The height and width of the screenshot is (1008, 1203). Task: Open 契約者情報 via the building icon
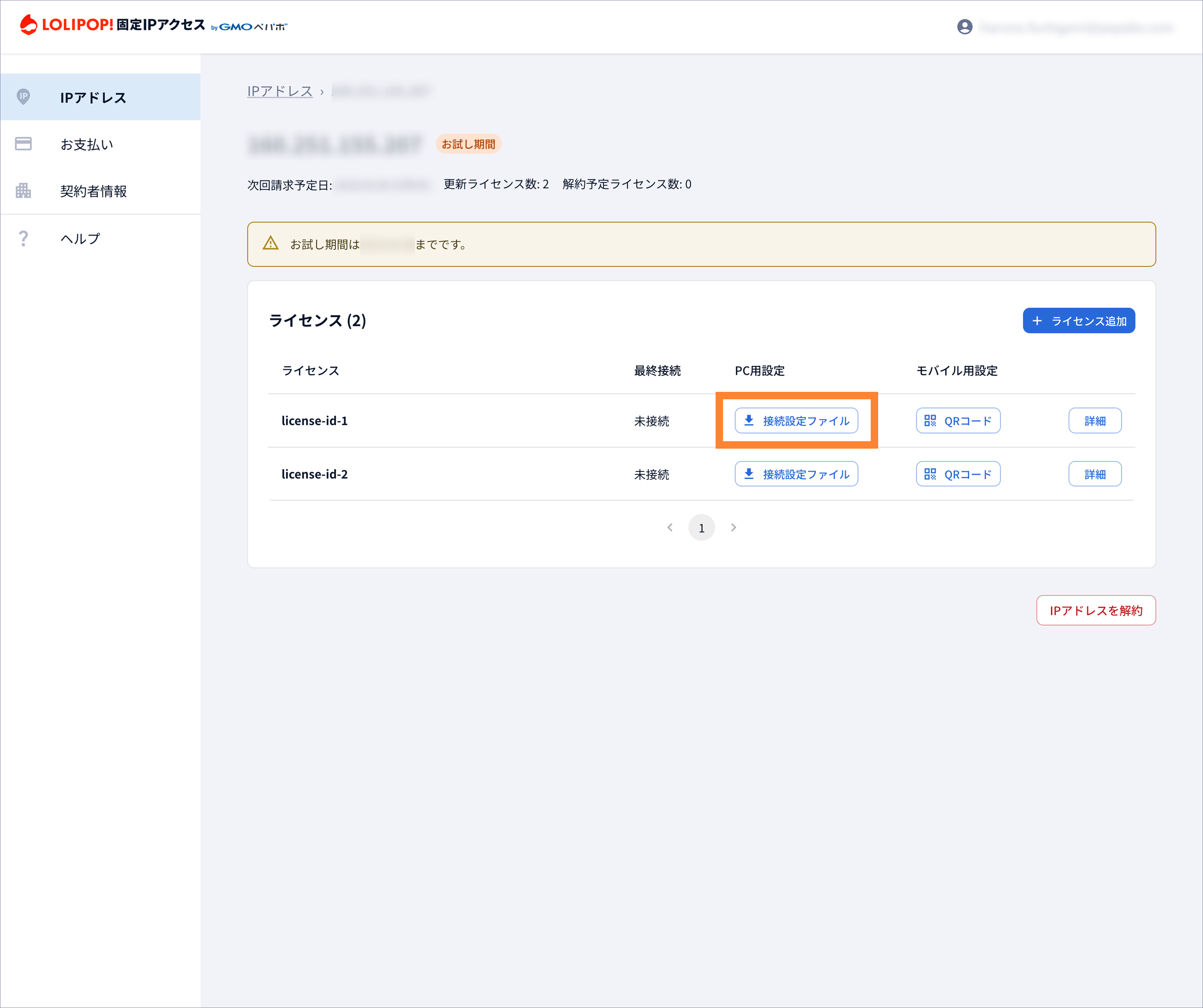coord(24,191)
